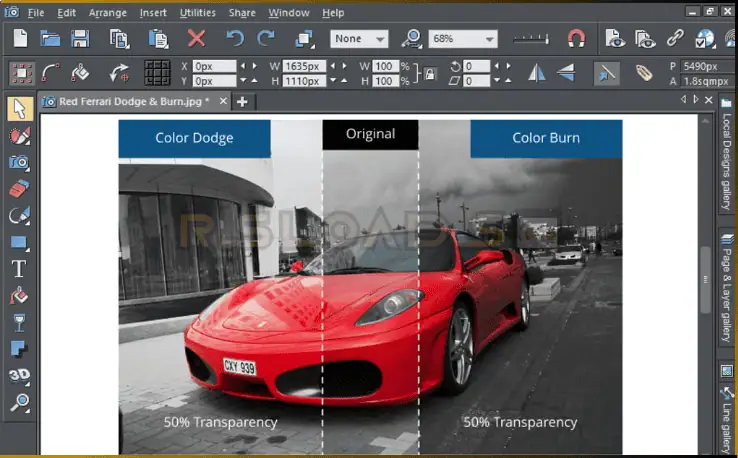Image resolution: width=738 pixels, height=458 pixels.
Task: Select the Transparency wine glass tool
Action: (19, 323)
